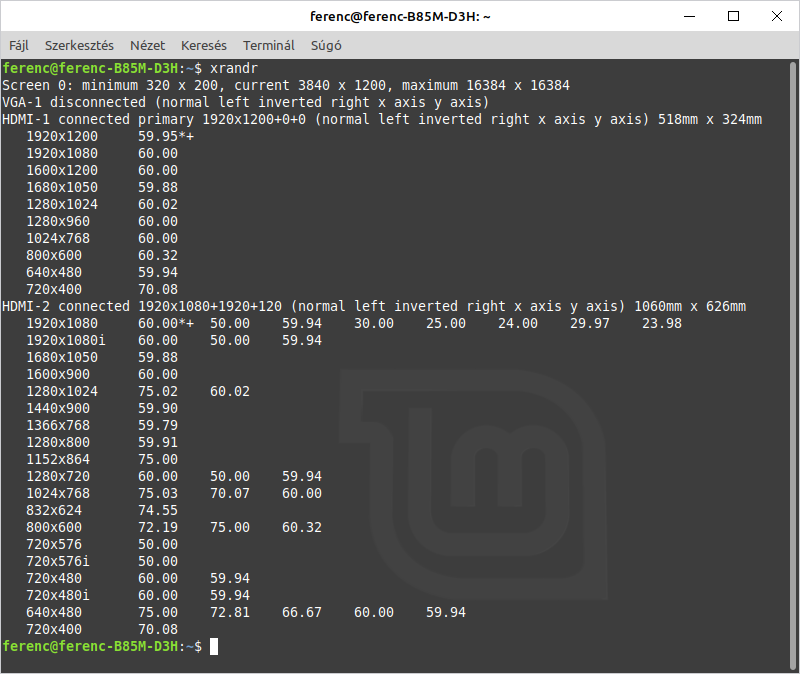This screenshot has height=674, width=800.
Task: Click the '720x576i' mode entry
Action: point(58,561)
